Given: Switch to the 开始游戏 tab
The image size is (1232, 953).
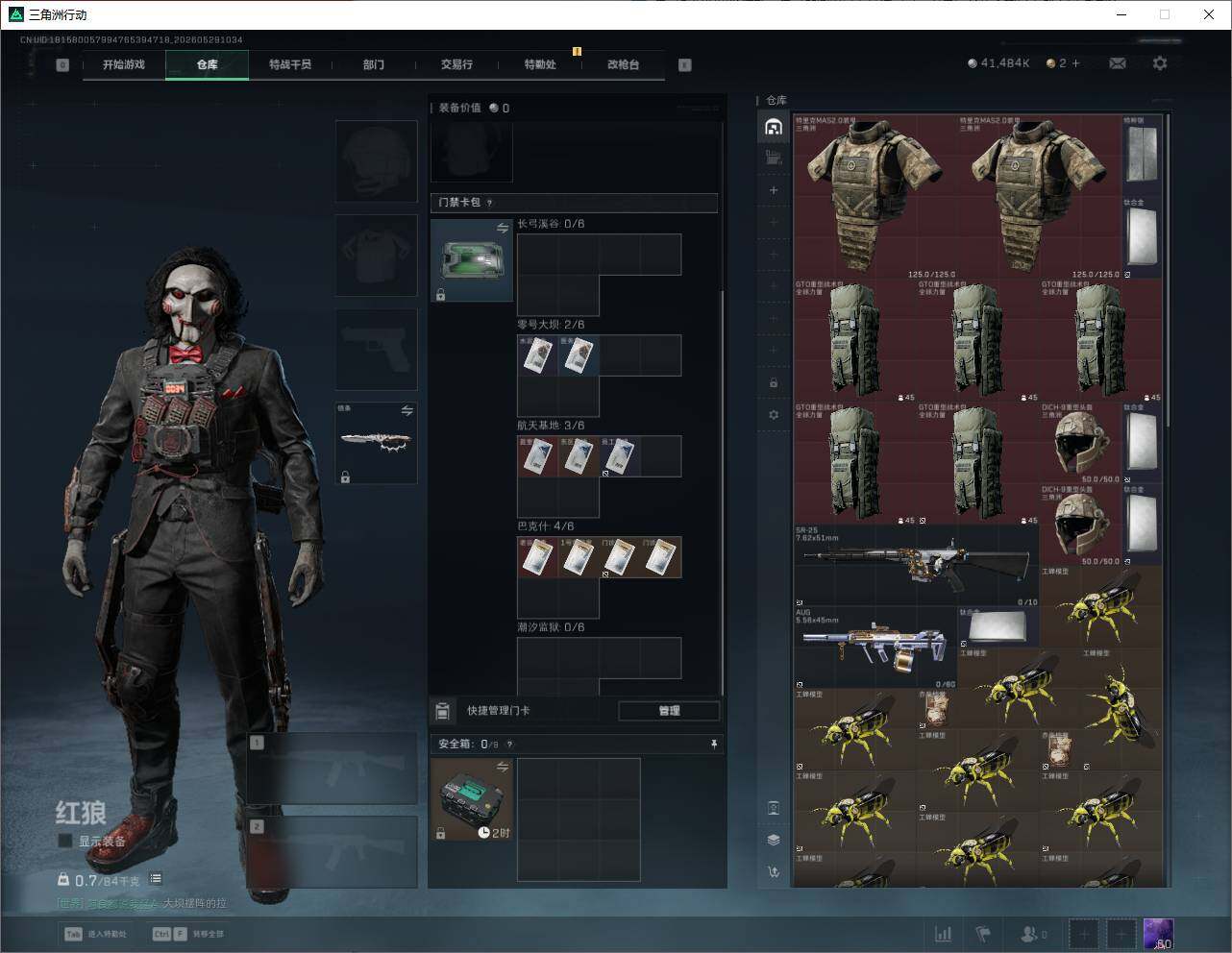Looking at the screenshot, I should pos(124,64).
